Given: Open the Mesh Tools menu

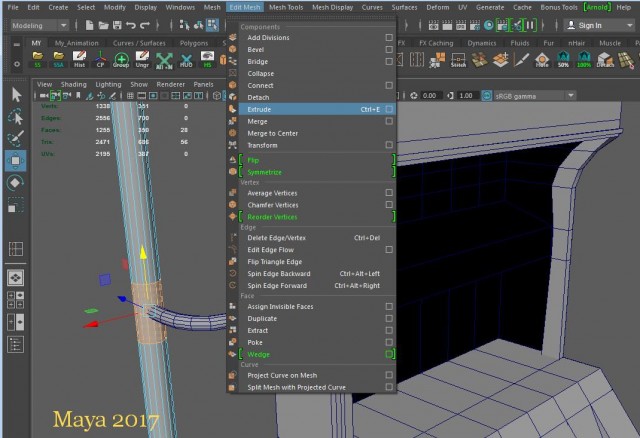Looking at the screenshot, I should point(286,7).
